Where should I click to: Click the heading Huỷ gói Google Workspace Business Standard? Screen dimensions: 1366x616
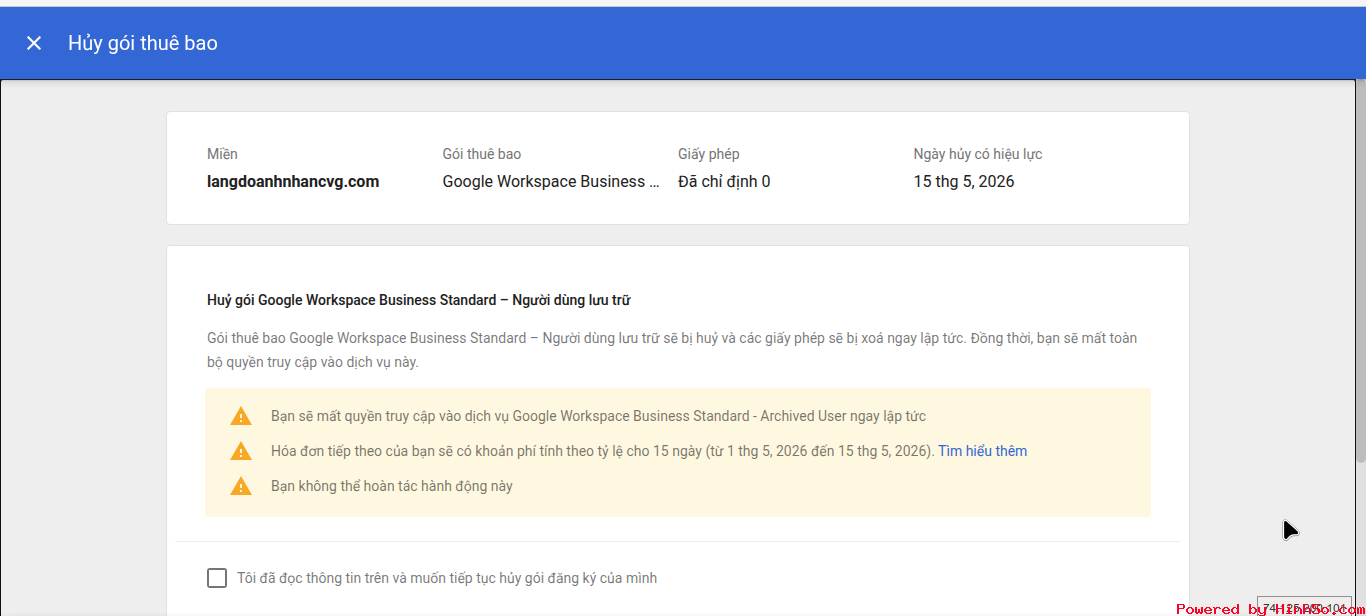tap(418, 300)
